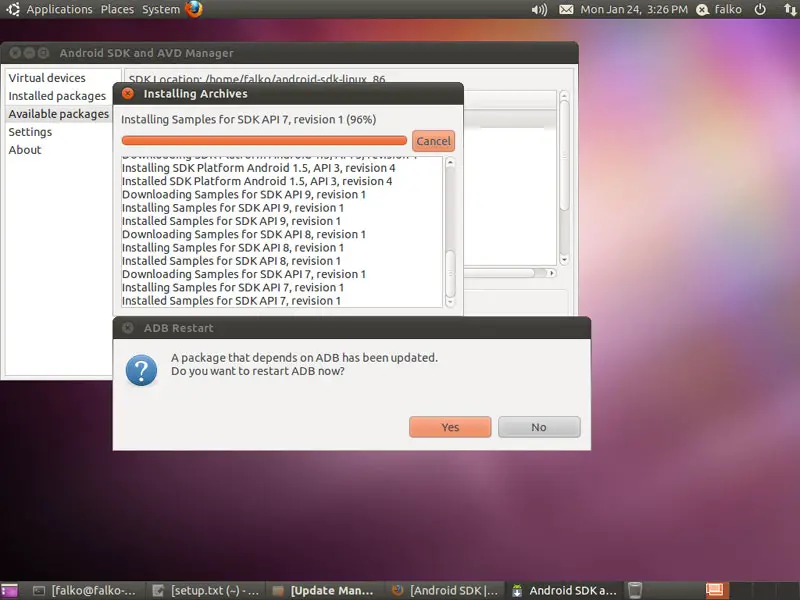Open Settings in the SDK Manager sidebar
Viewport: 800px width, 600px height.
[30, 132]
